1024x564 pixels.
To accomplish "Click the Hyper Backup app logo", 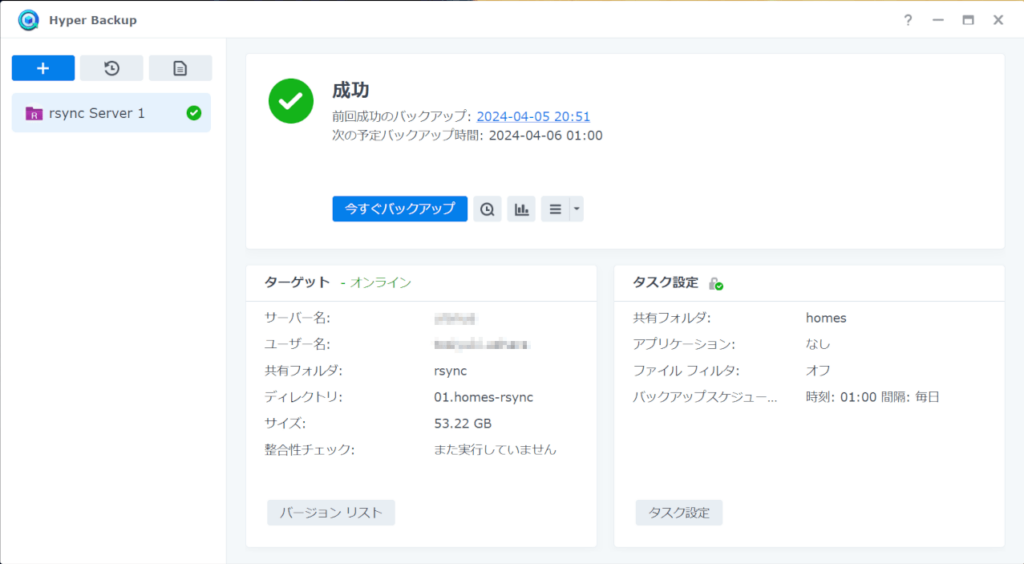I will [x=28, y=20].
